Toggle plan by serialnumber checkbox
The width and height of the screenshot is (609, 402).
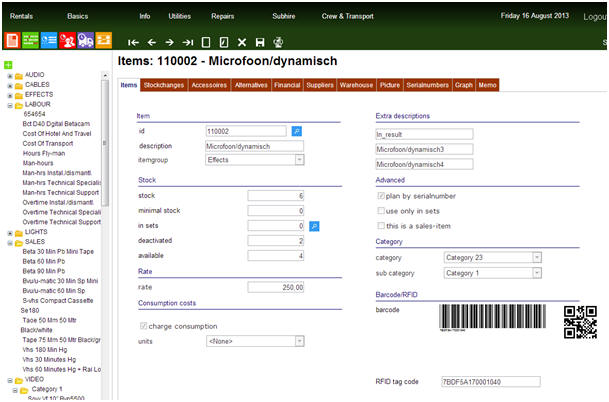tap(381, 196)
